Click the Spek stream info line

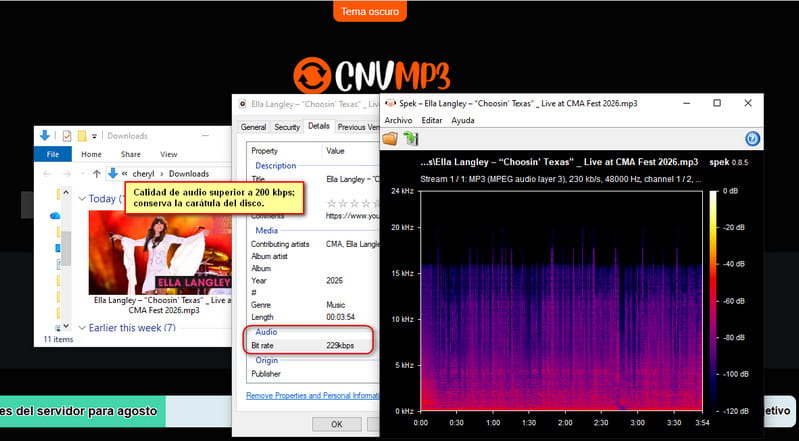pos(561,179)
